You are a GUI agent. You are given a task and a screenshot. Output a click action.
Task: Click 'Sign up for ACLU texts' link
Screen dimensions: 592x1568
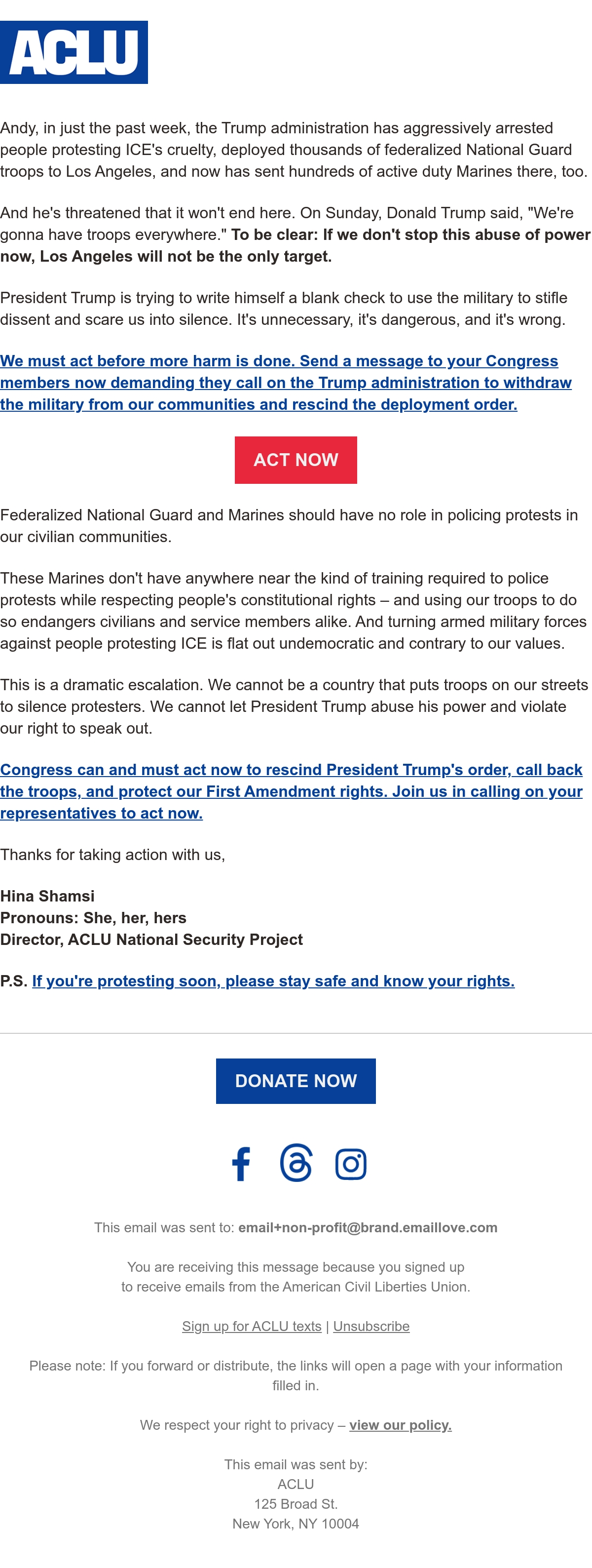(252, 1327)
